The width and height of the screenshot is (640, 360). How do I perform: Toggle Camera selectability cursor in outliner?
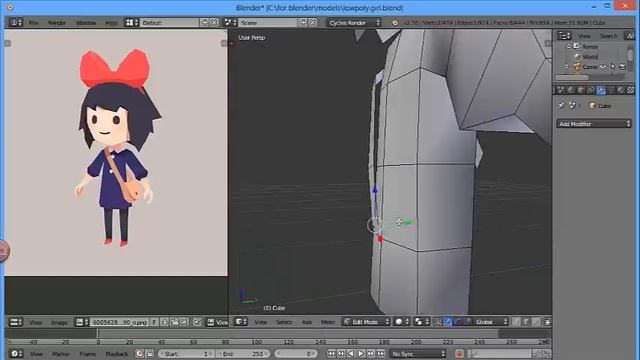613,67
